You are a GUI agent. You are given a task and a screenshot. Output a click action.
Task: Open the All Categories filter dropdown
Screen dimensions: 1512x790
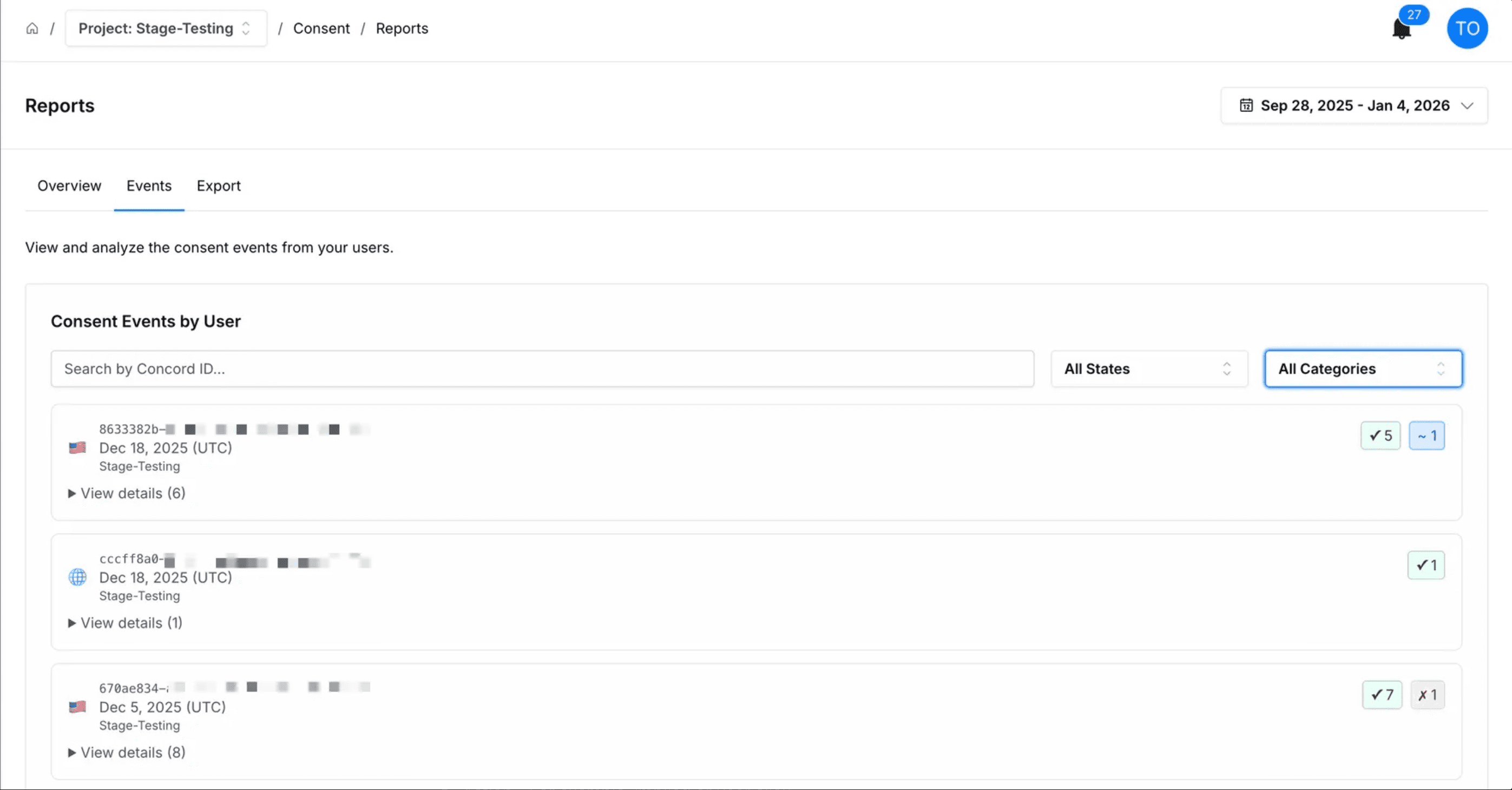tap(1363, 368)
